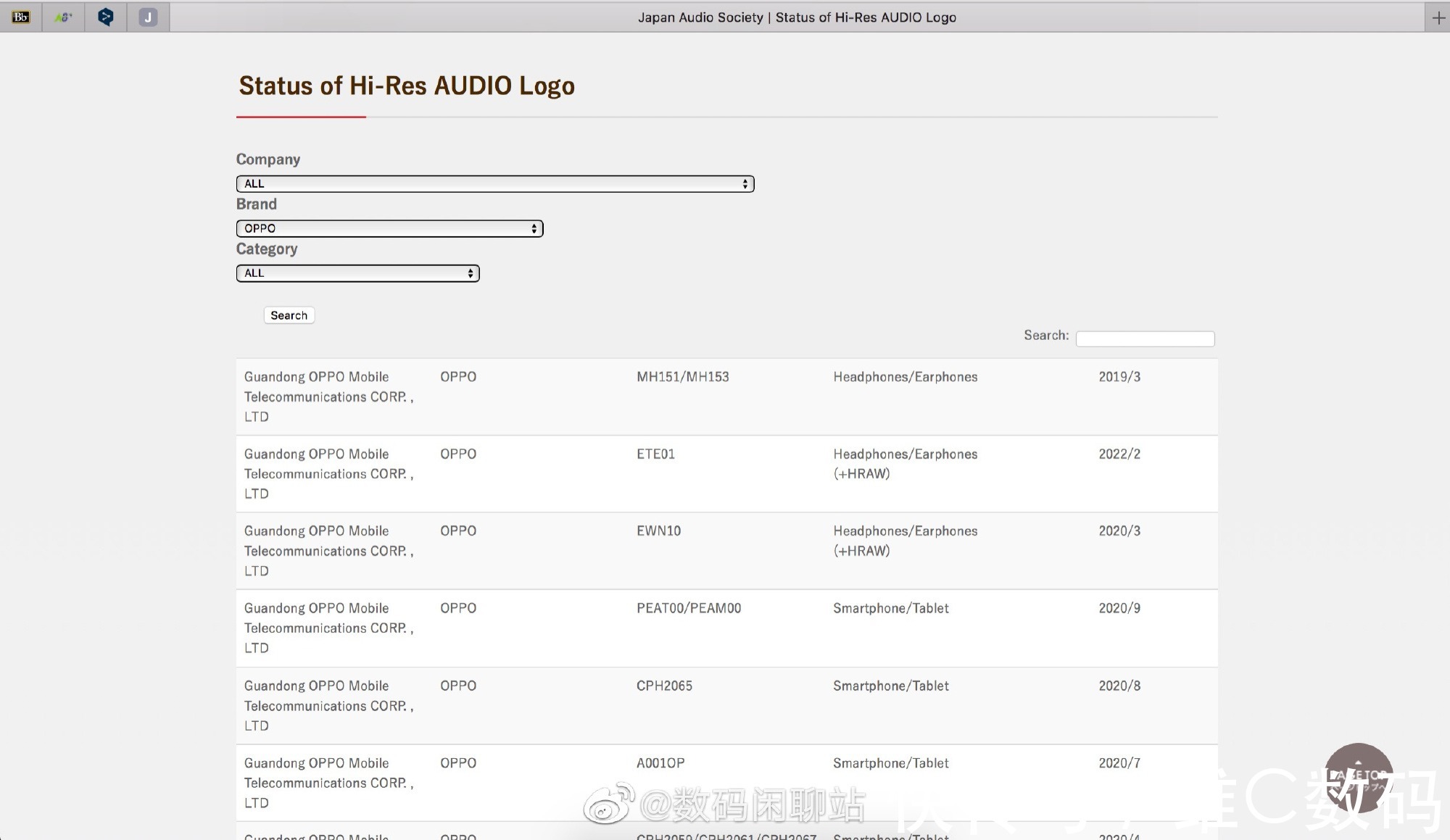Viewport: 1450px width, 840px height.
Task: Click the Search button to filter results
Action: pos(288,314)
